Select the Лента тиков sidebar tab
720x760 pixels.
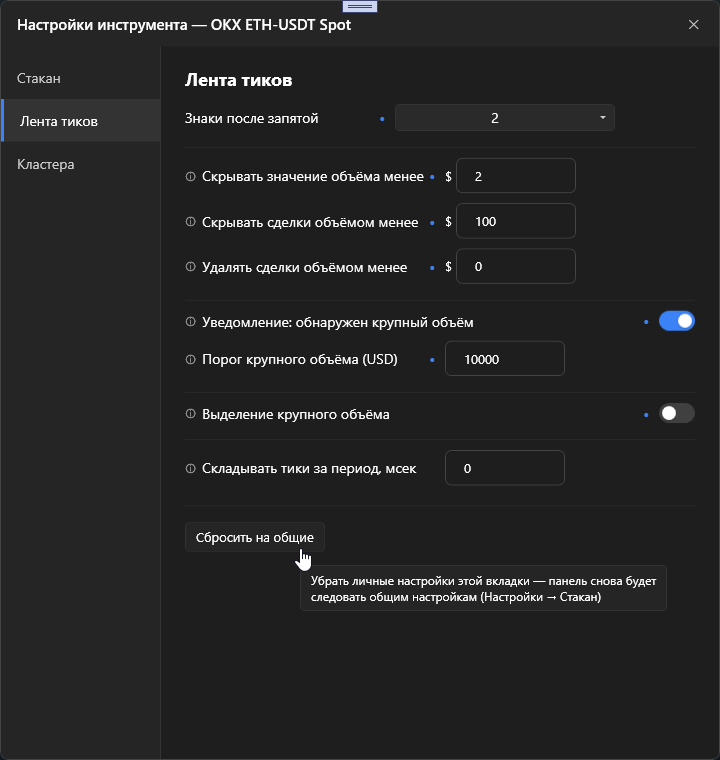click(x=80, y=121)
